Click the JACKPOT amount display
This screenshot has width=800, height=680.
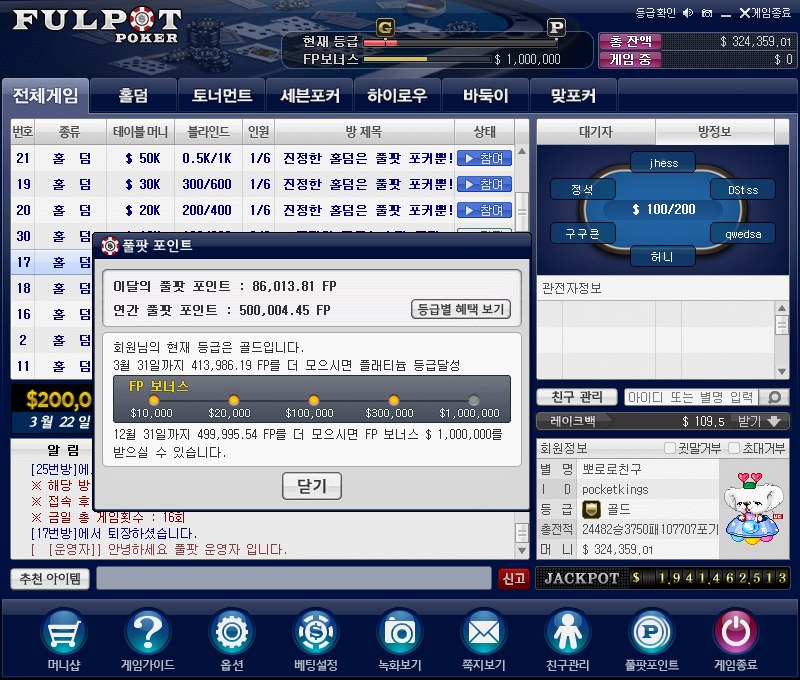tap(663, 578)
